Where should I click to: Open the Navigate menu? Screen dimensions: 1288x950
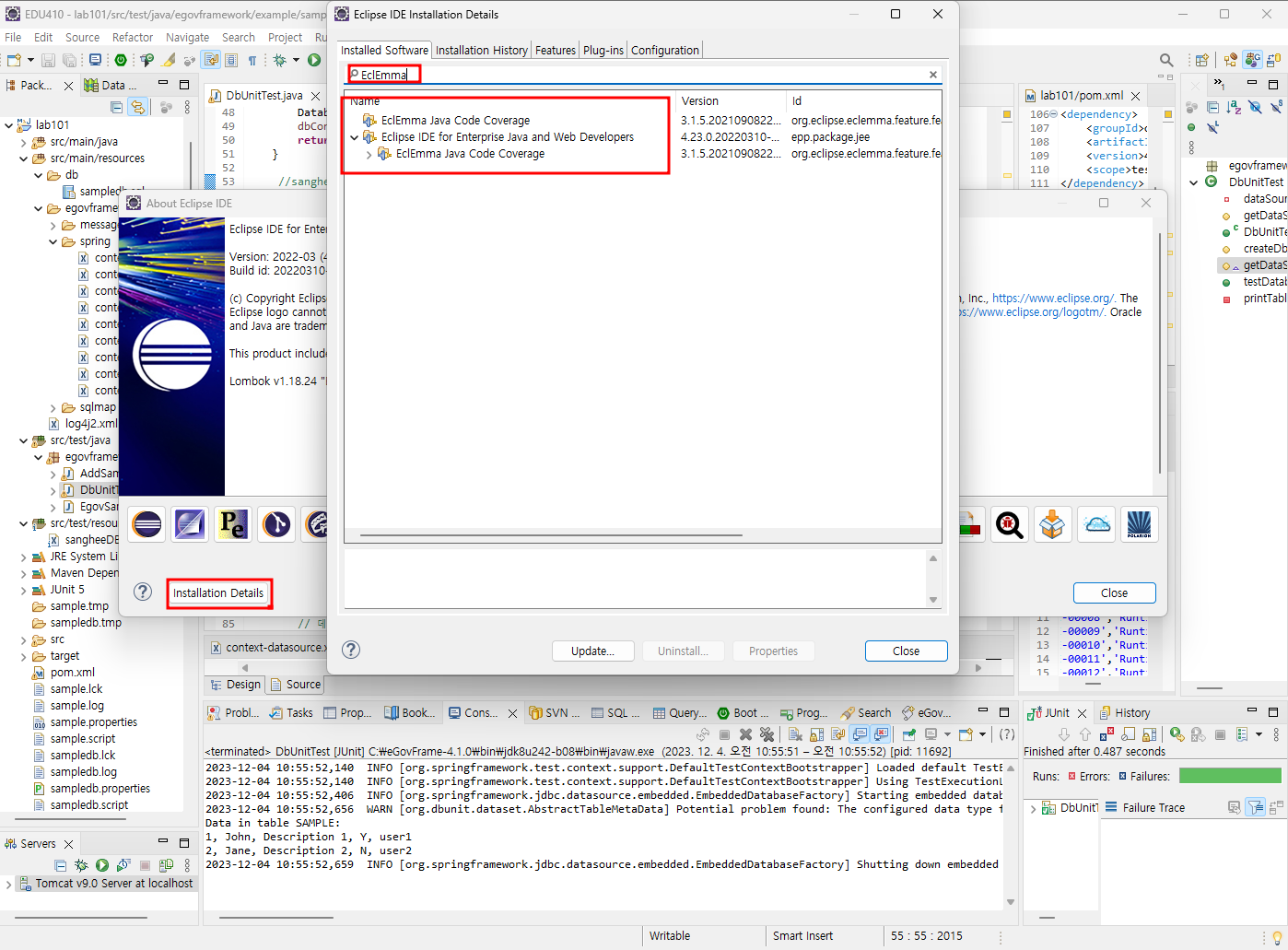click(188, 38)
